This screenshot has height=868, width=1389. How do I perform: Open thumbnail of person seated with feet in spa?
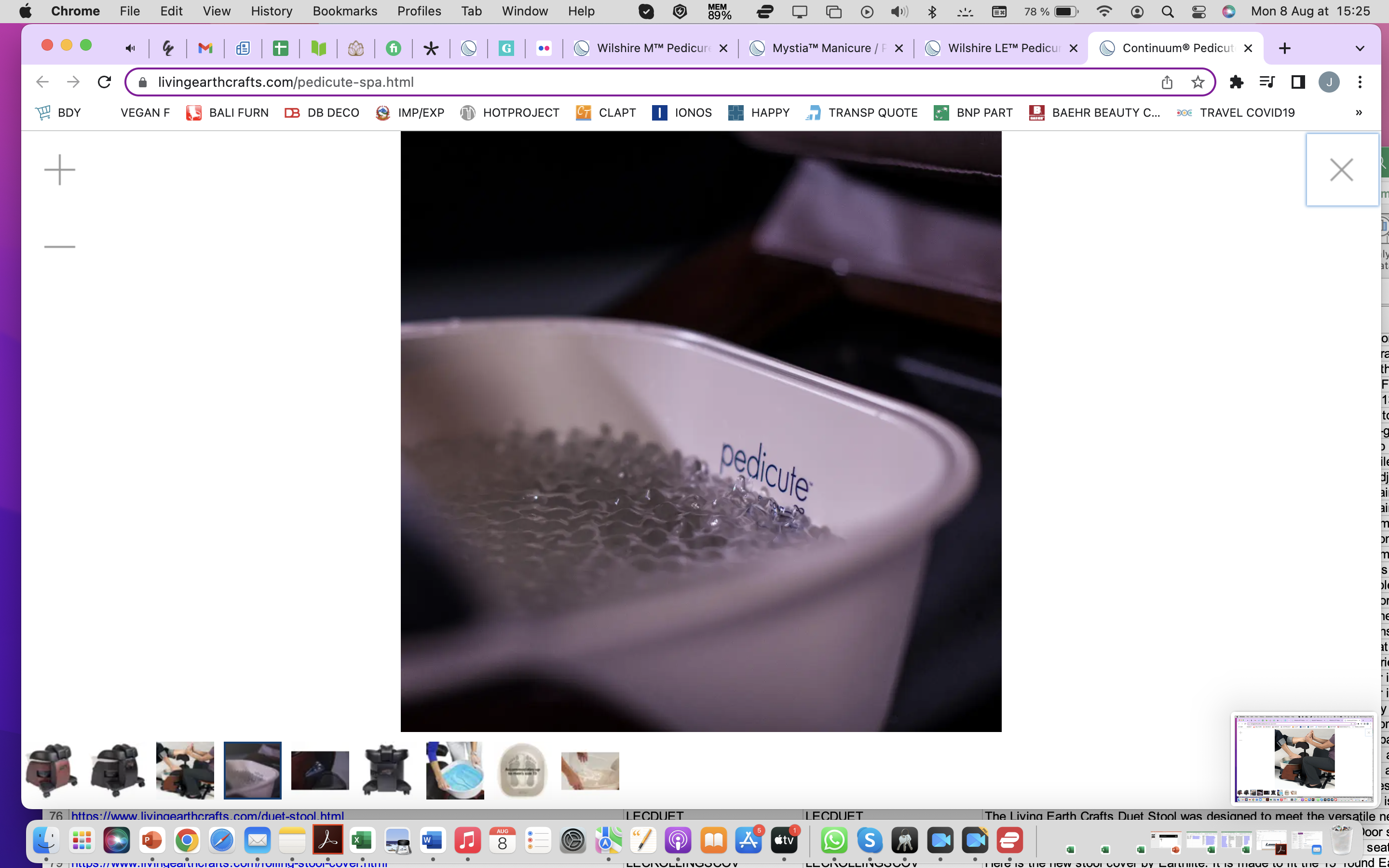(185, 771)
